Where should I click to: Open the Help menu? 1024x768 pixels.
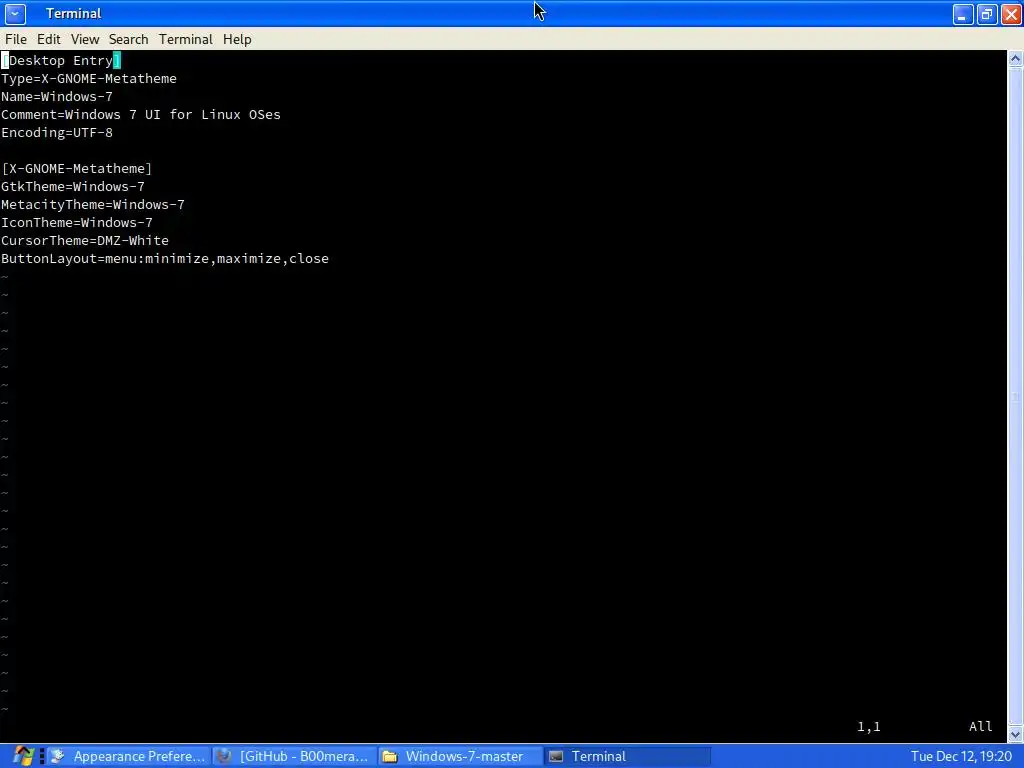[237, 39]
